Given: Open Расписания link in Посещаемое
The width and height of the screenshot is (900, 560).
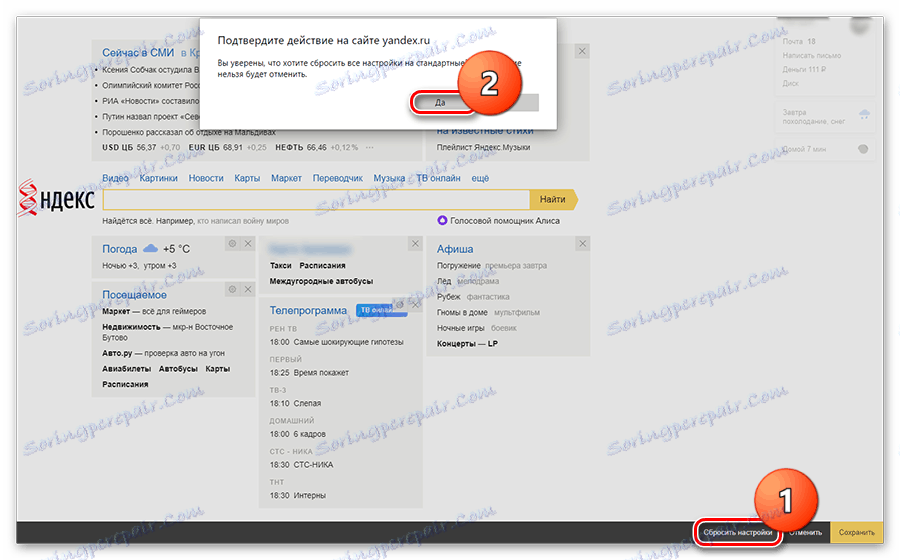Looking at the screenshot, I should [125, 384].
